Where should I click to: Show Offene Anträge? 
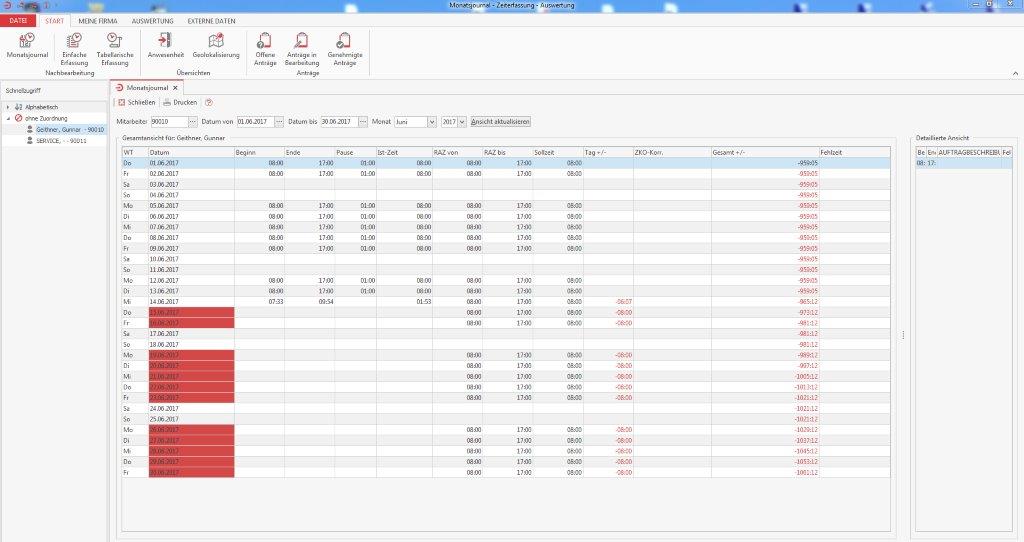point(264,49)
